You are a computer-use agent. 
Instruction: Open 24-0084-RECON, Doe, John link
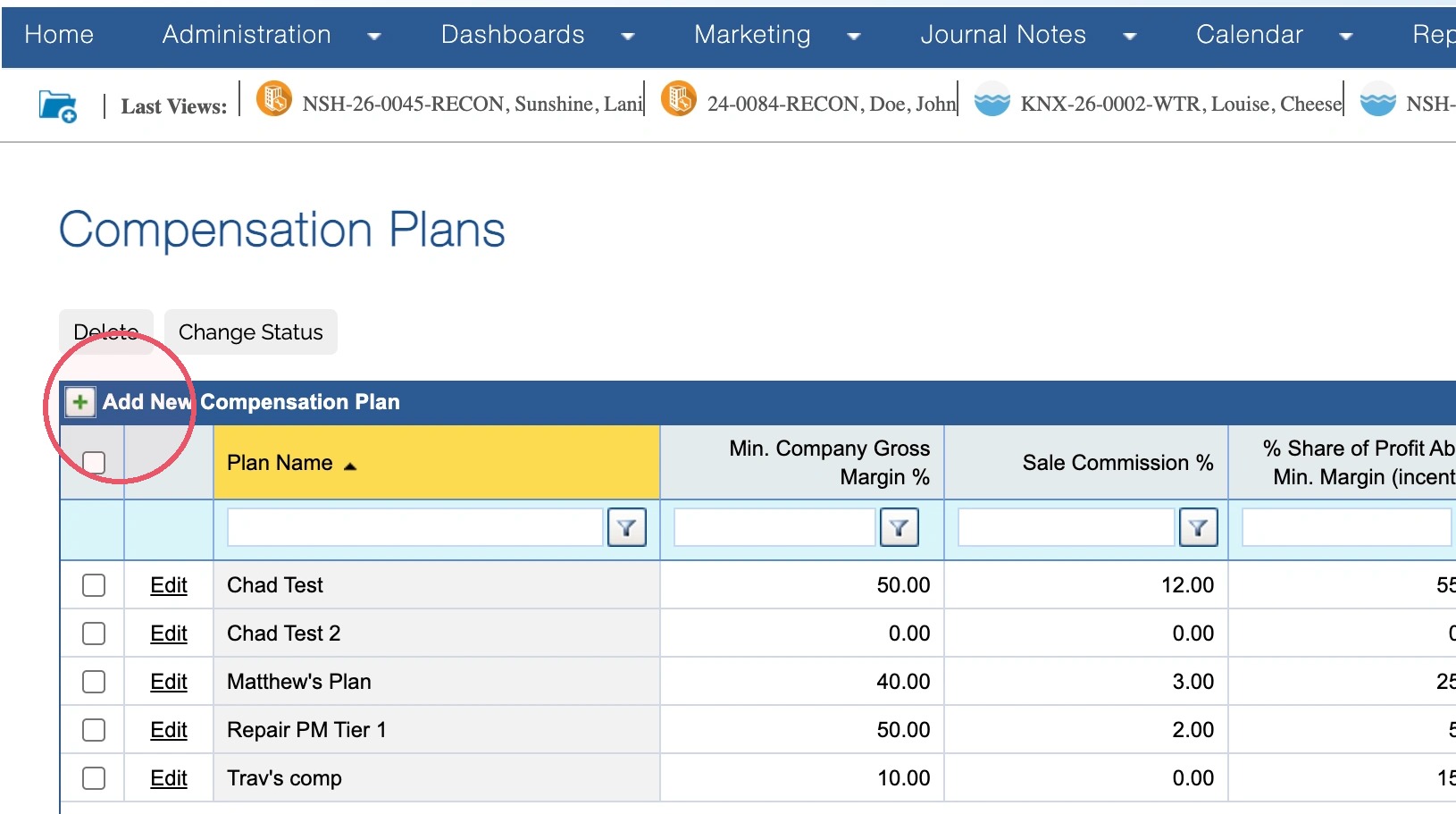coord(832,105)
